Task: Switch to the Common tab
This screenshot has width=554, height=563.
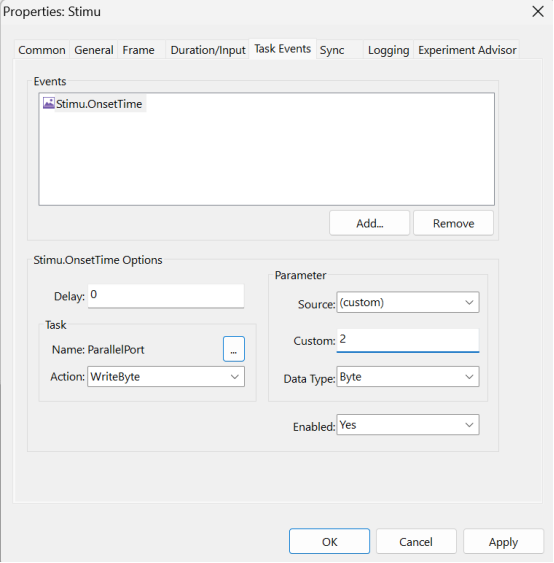Action: tap(42, 50)
